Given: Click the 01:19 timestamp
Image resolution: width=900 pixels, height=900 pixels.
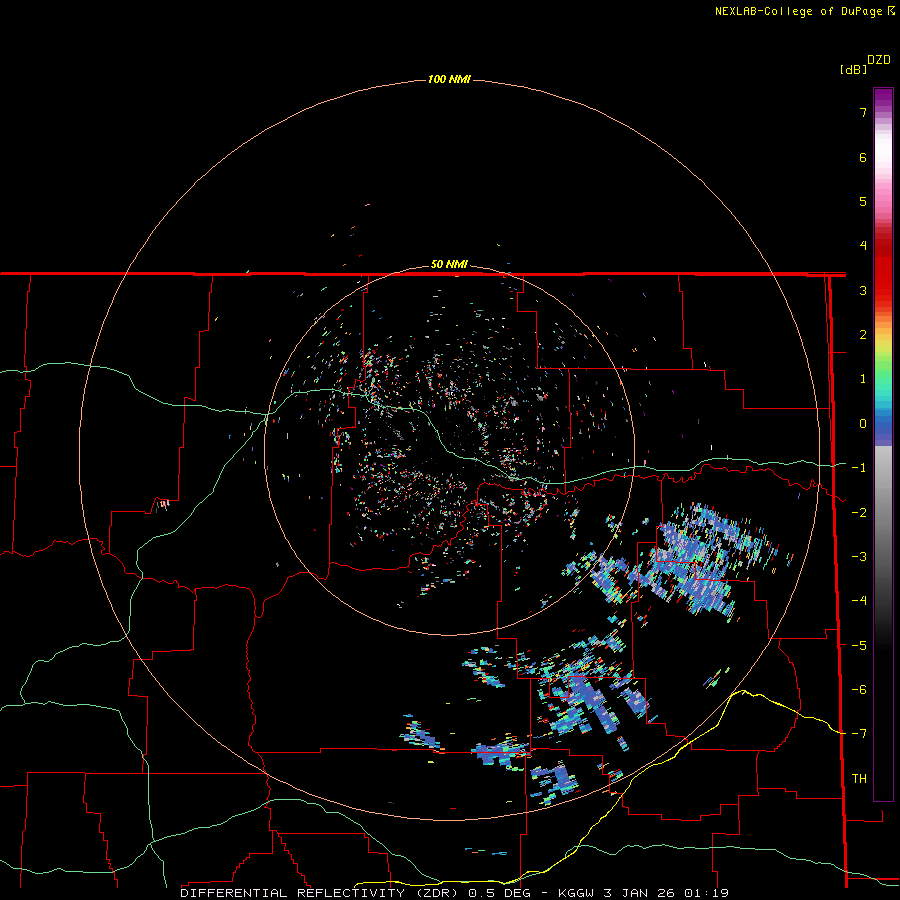Looking at the screenshot, I should 706,893.
